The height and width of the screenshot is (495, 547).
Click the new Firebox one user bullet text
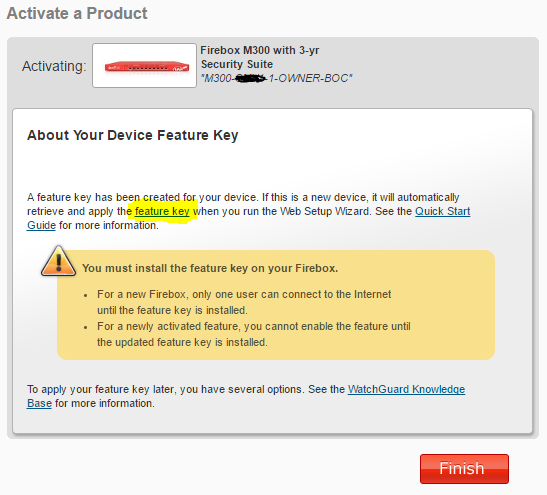pyautogui.click(x=244, y=302)
